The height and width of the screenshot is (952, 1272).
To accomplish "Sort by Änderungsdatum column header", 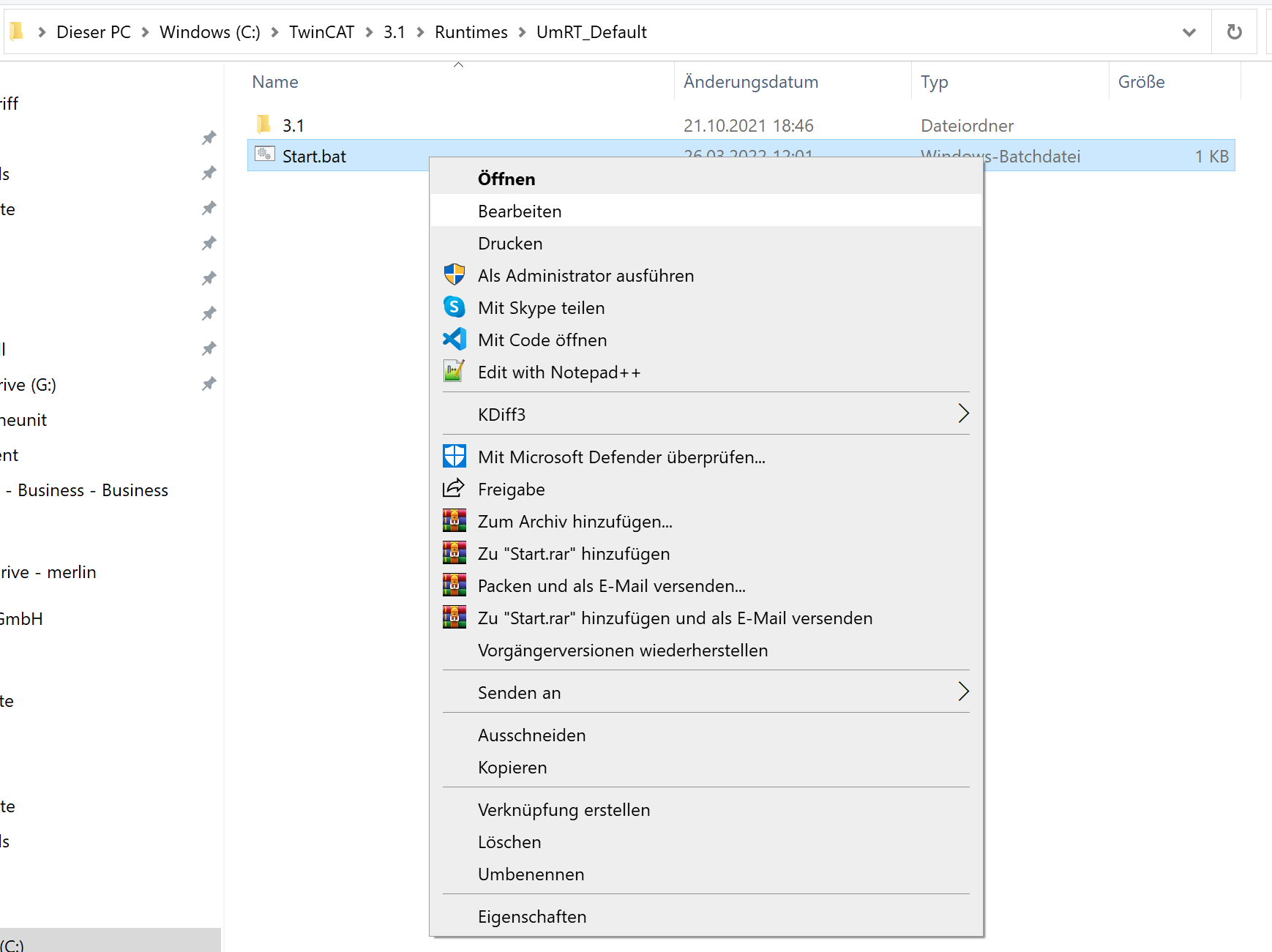I will coord(751,82).
